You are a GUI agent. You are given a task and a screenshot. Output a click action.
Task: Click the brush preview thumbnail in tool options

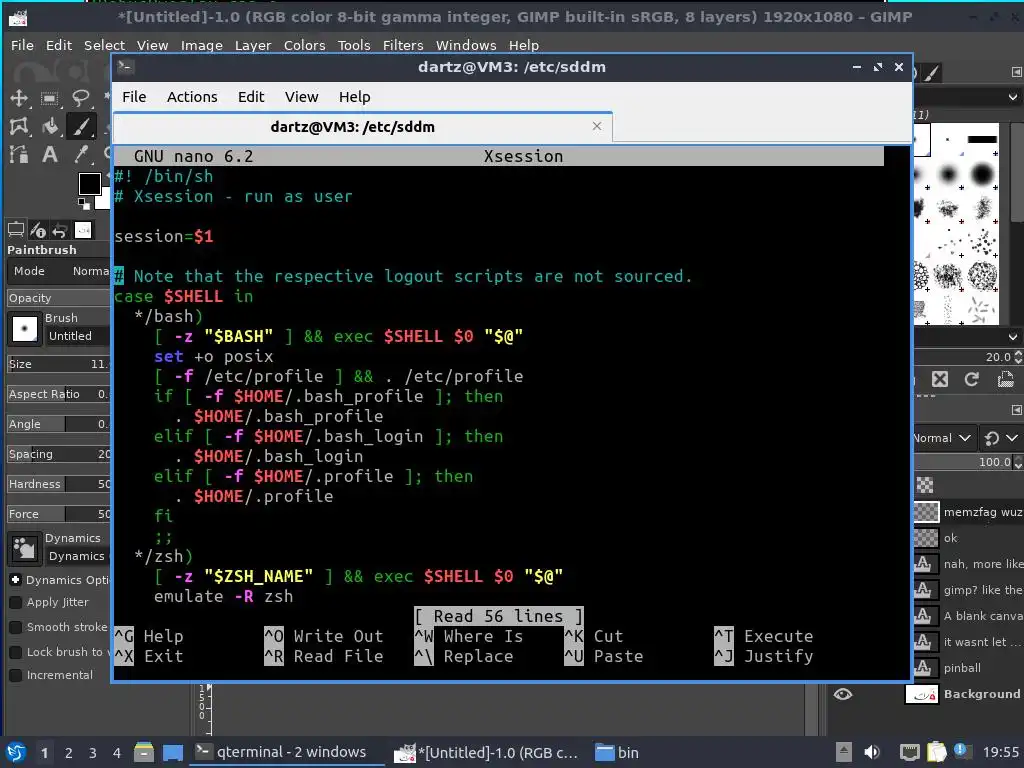click(25, 328)
